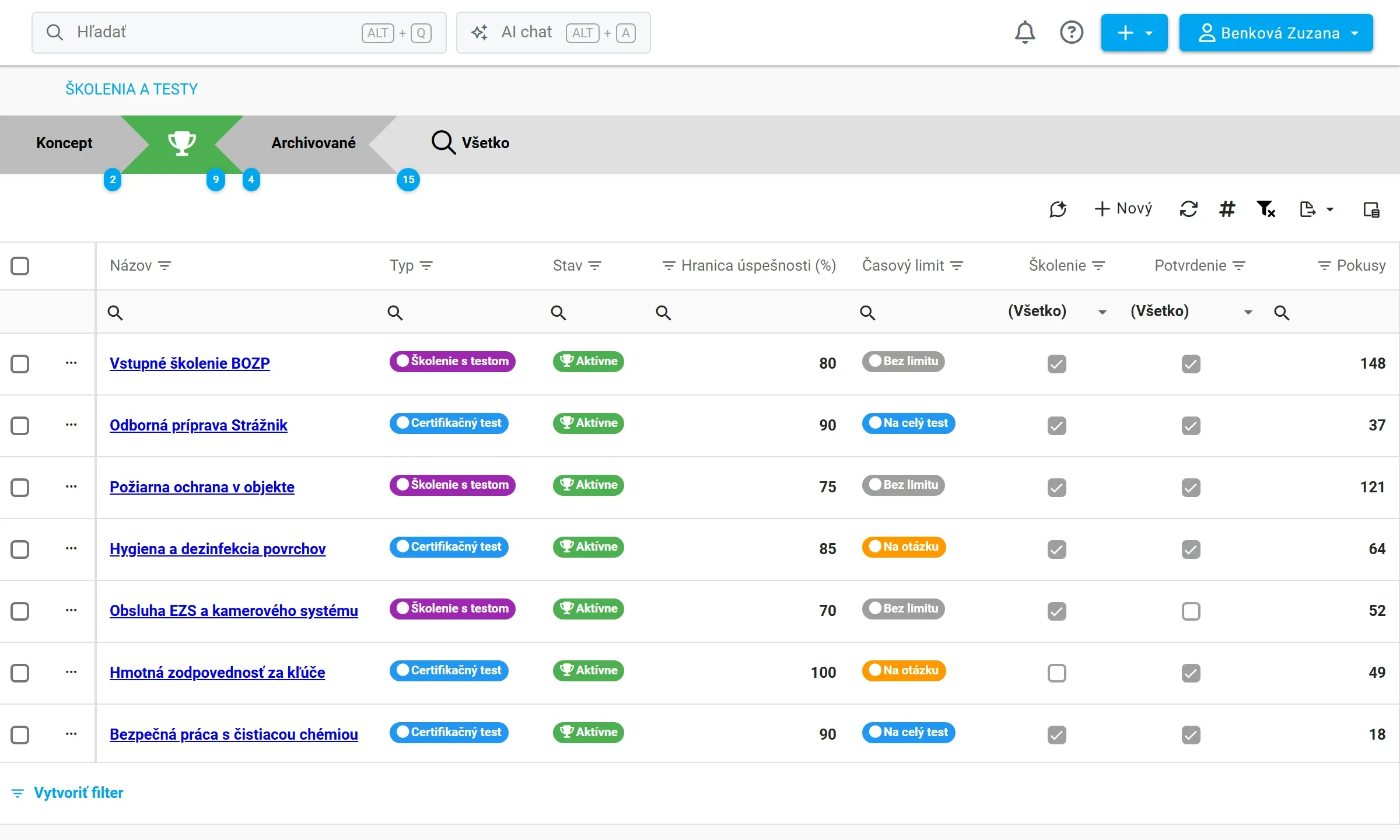
Task: Click the hashtag numbering icon
Action: 1227,209
